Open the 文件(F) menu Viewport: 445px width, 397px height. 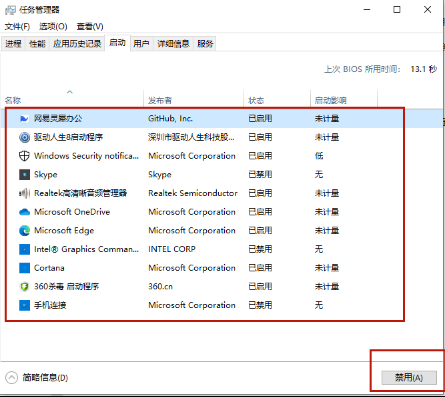click(x=17, y=26)
